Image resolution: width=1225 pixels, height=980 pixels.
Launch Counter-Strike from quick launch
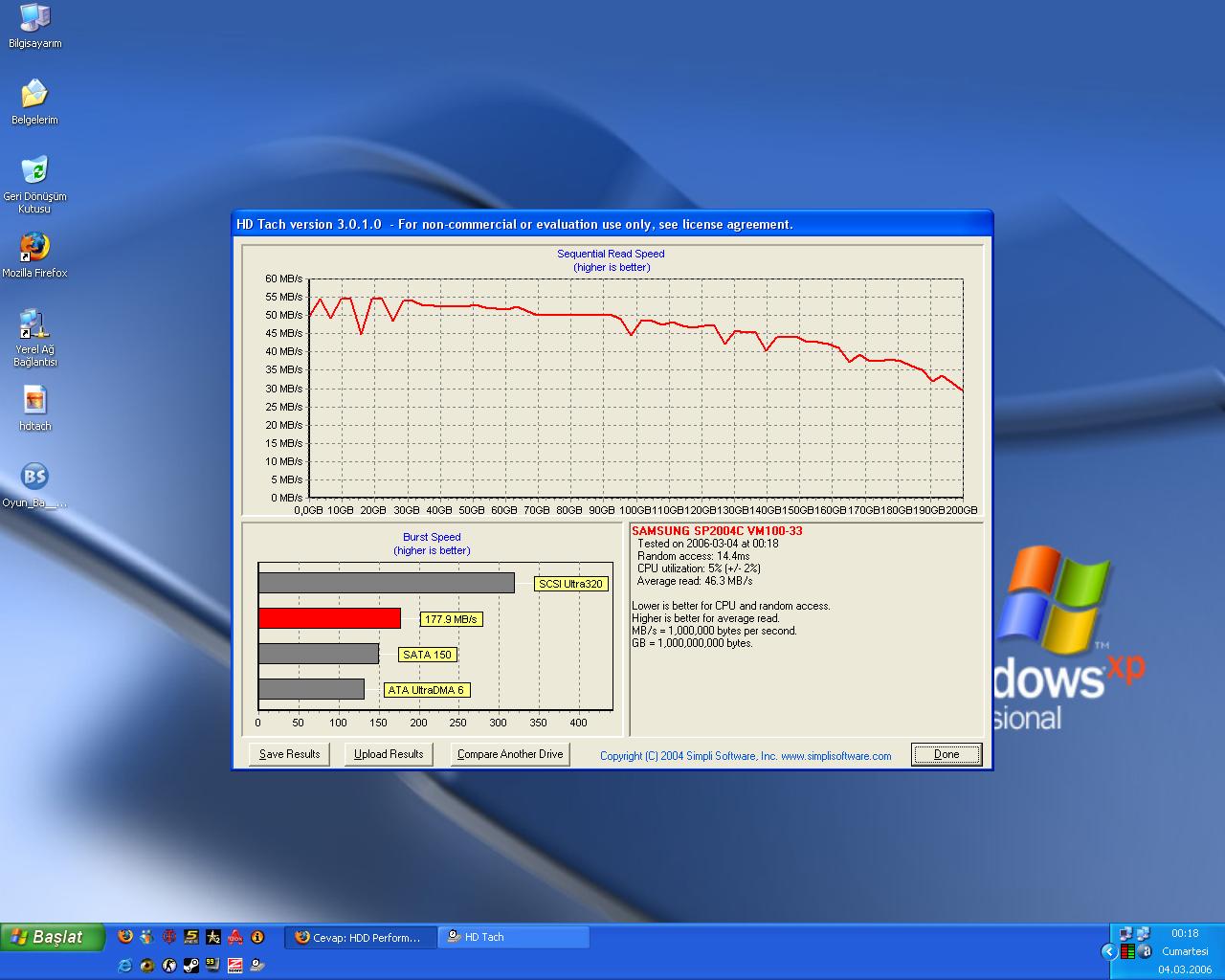point(169,965)
